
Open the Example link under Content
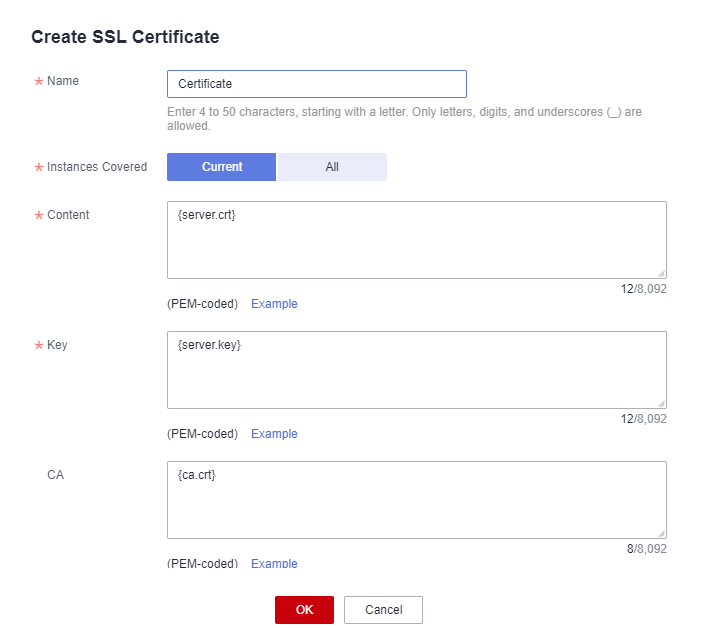[274, 304]
